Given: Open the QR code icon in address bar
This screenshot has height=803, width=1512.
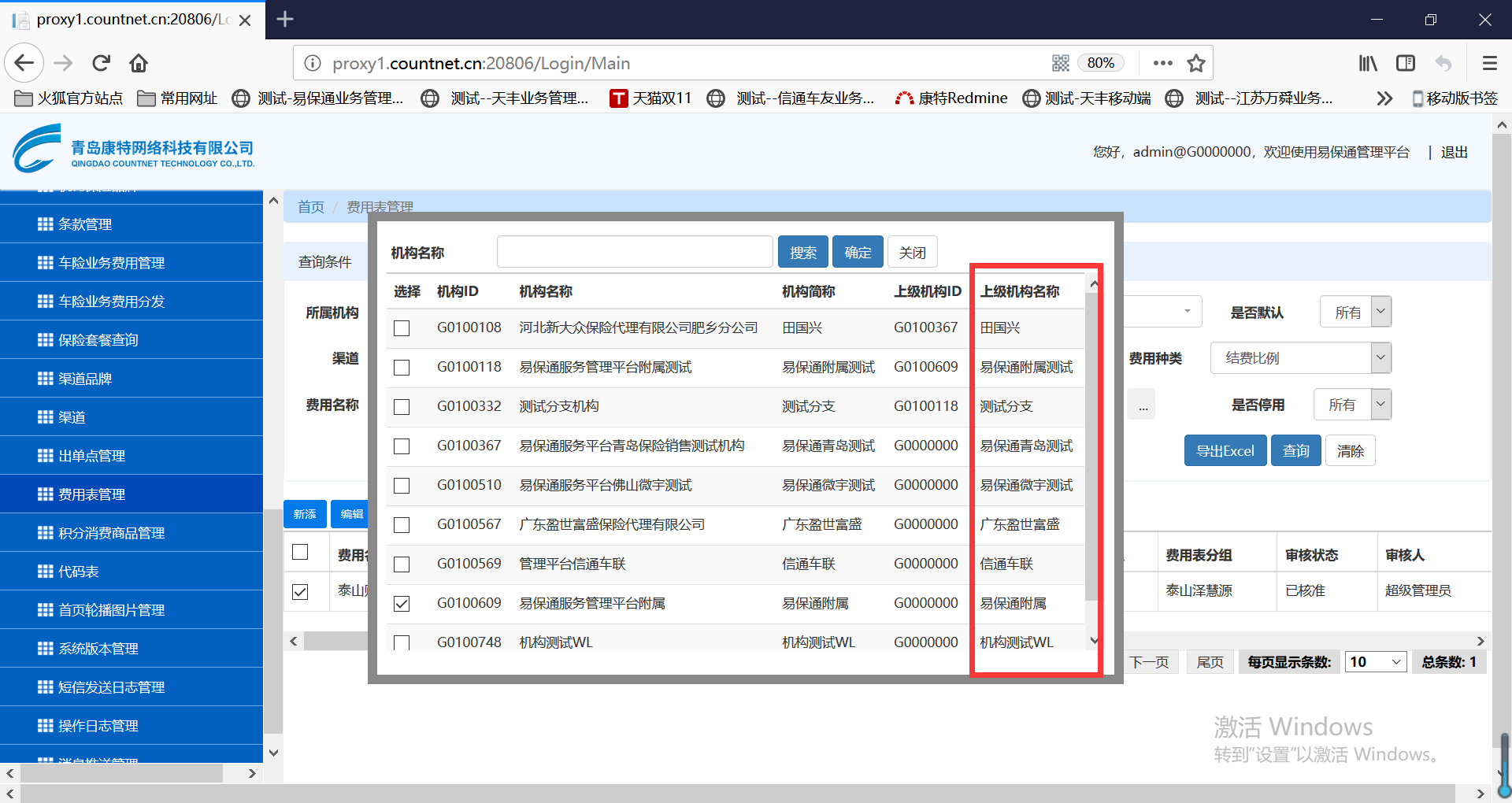Looking at the screenshot, I should [x=1061, y=63].
